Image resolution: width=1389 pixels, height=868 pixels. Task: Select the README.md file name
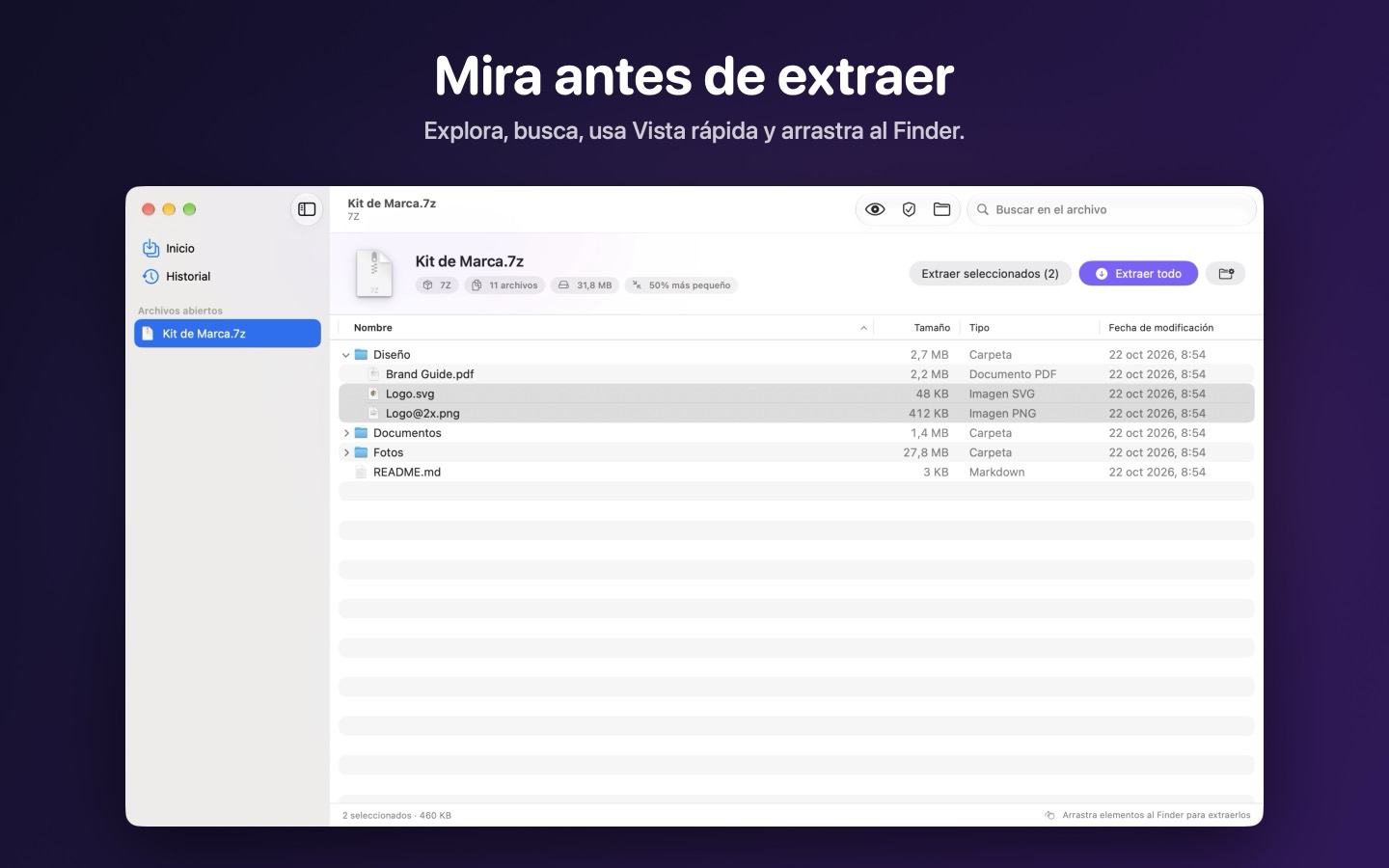[x=407, y=472]
